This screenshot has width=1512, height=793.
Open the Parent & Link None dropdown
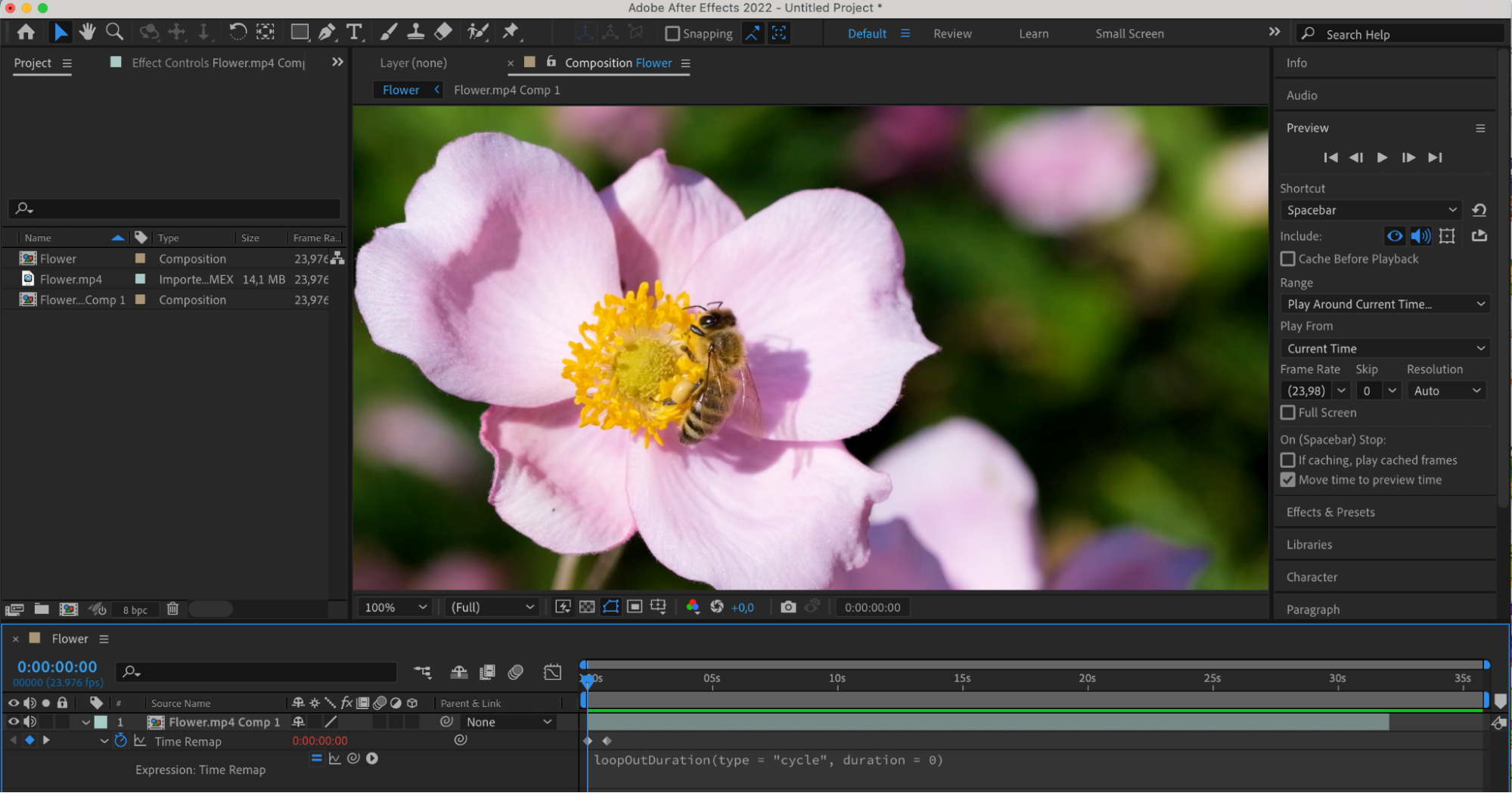pos(508,722)
